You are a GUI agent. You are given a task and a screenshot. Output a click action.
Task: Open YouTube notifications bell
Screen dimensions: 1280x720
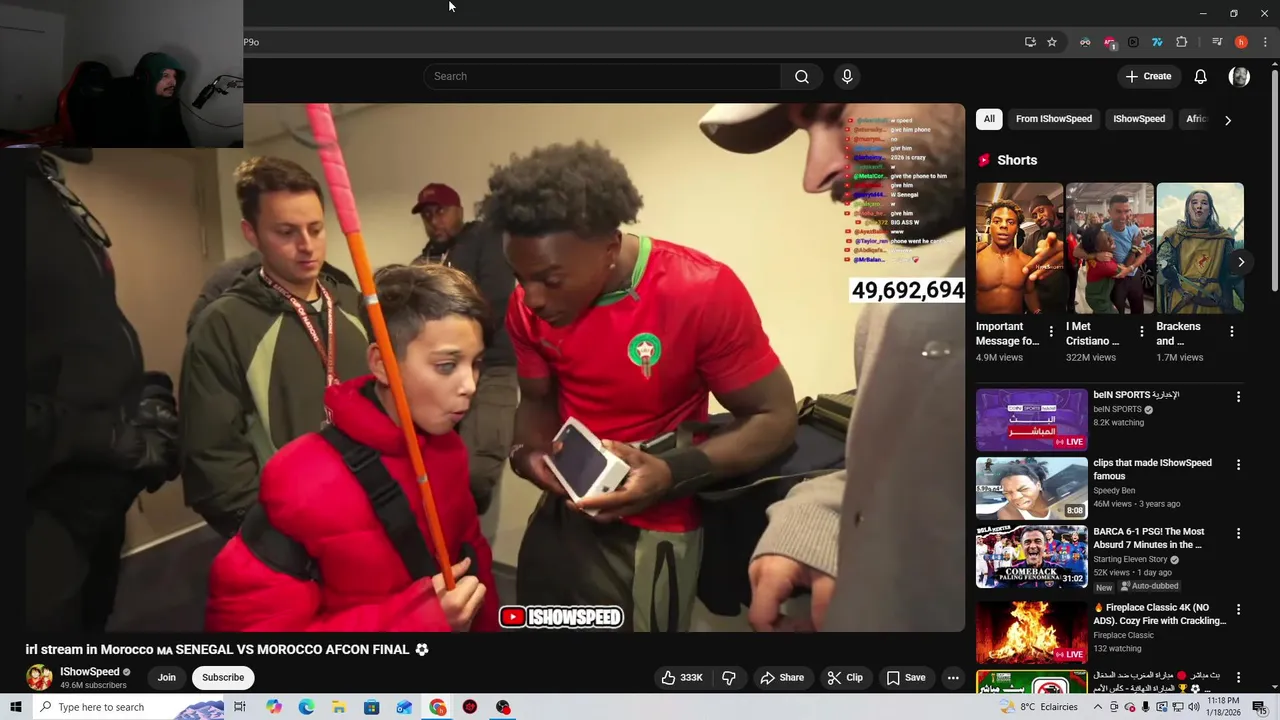coord(1200,76)
